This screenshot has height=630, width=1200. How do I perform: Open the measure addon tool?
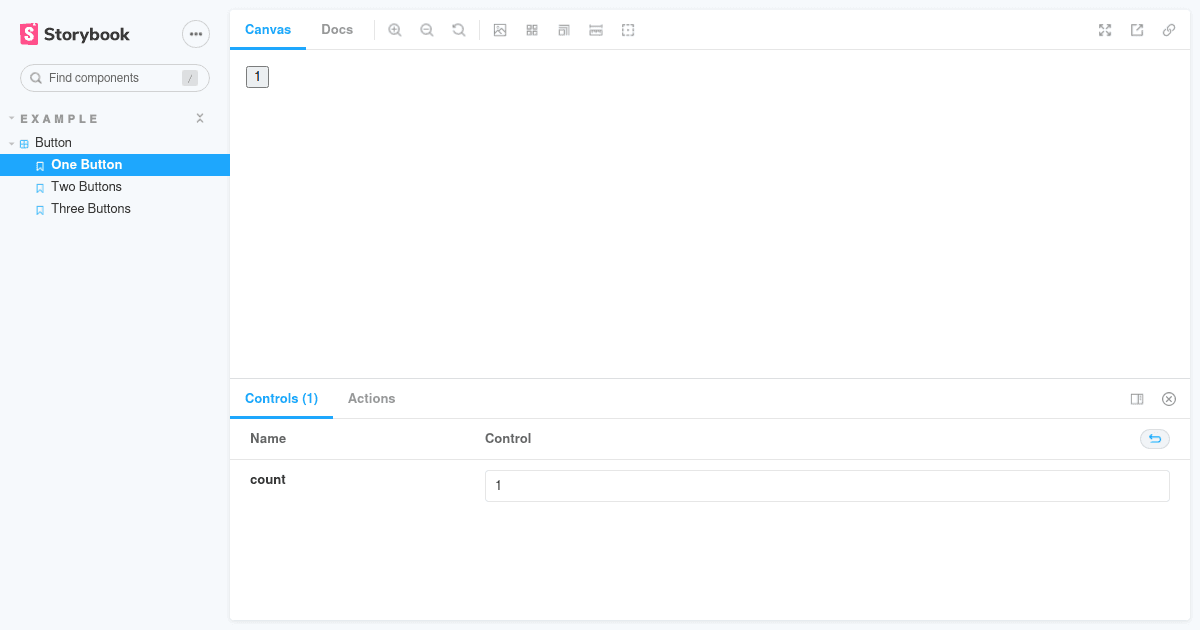pyautogui.click(x=595, y=30)
